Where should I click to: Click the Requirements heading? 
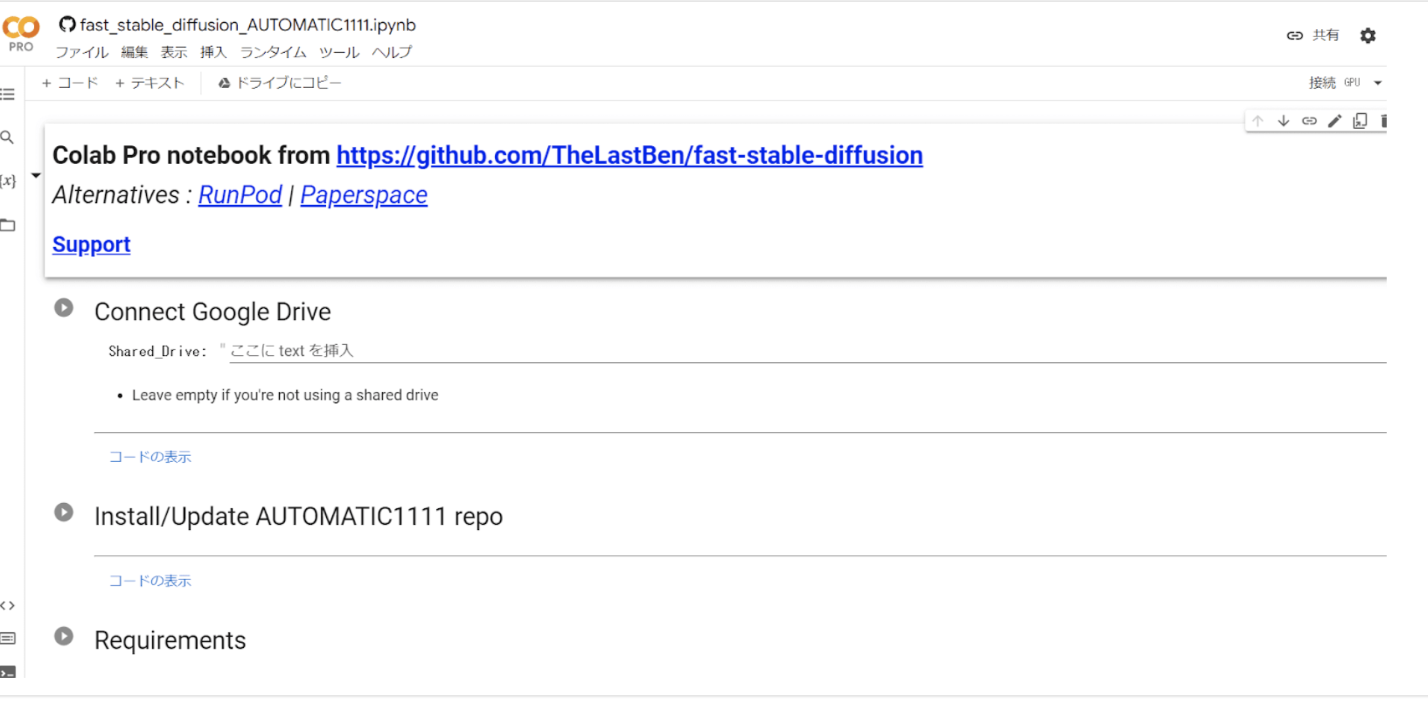[170, 640]
